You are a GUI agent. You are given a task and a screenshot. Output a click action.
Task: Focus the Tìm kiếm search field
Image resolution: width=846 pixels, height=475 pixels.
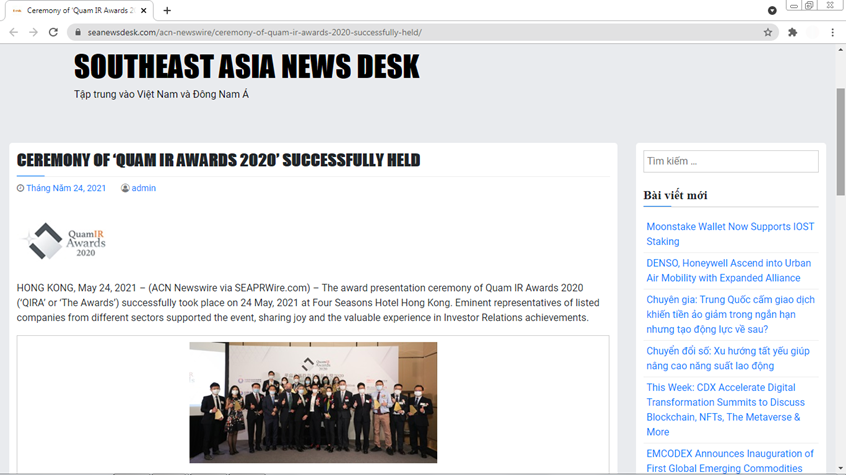(731, 161)
